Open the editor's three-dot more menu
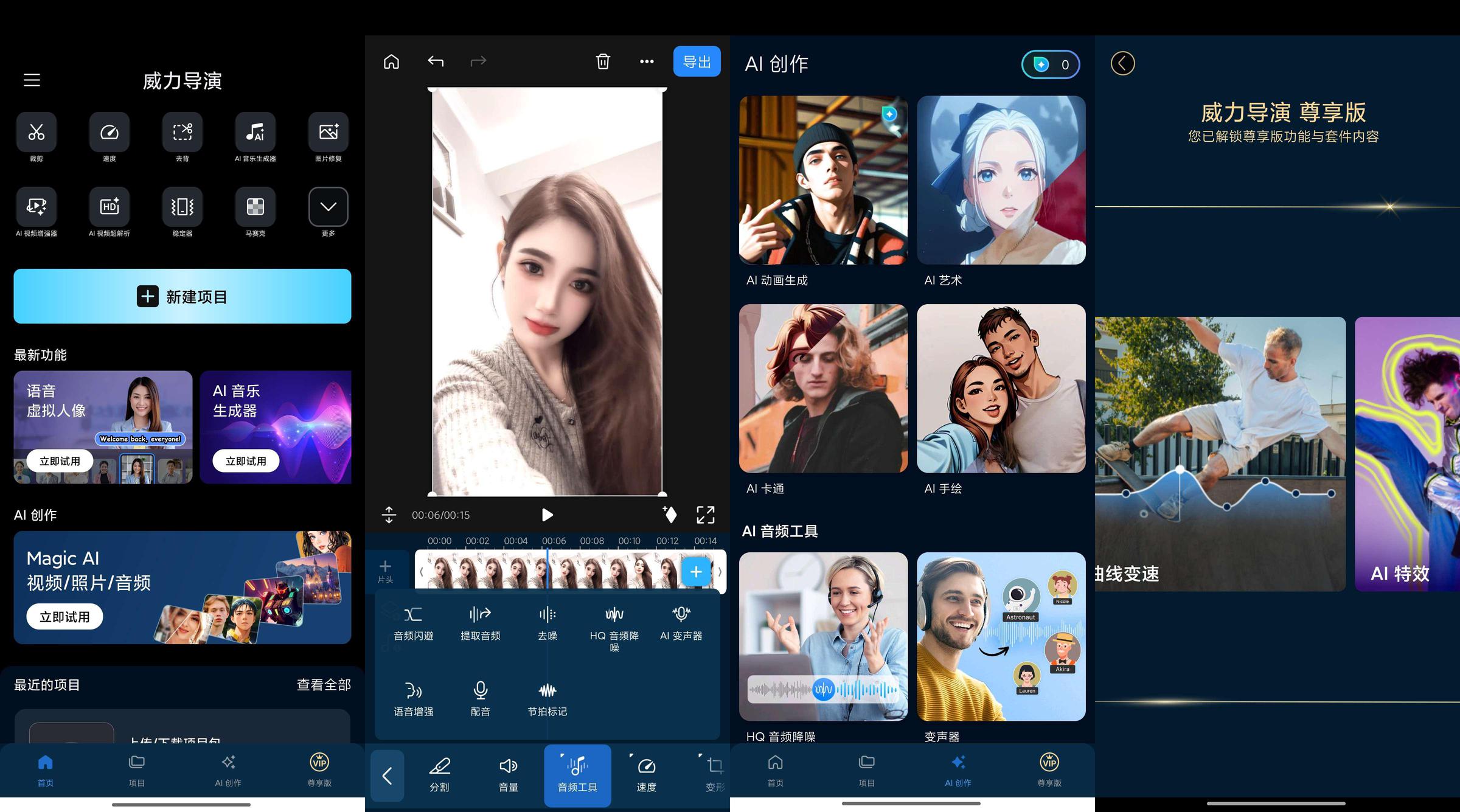This screenshot has width=1460, height=812. click(x=647, y=61)
